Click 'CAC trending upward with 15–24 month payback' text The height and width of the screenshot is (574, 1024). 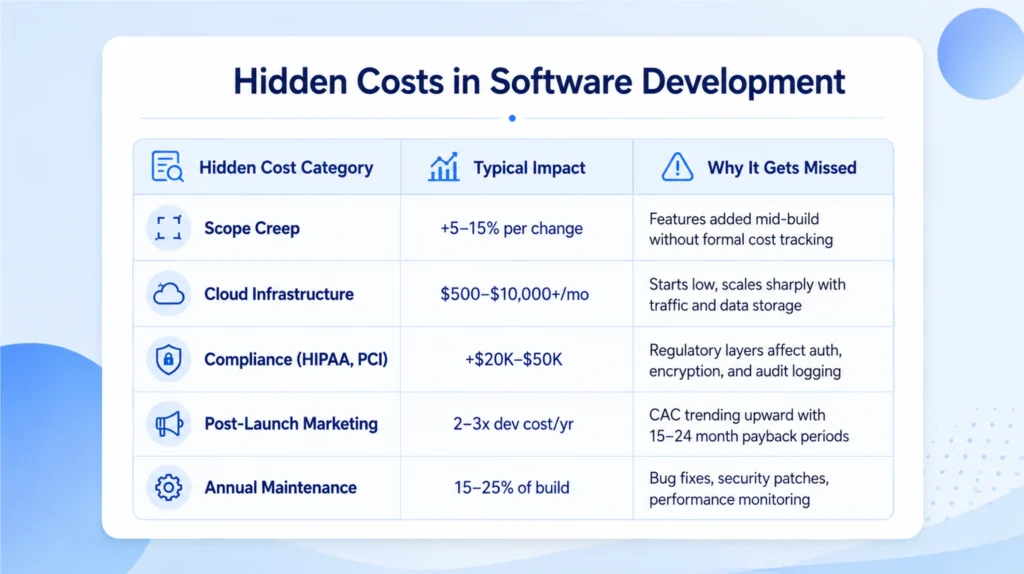point(749,426)
